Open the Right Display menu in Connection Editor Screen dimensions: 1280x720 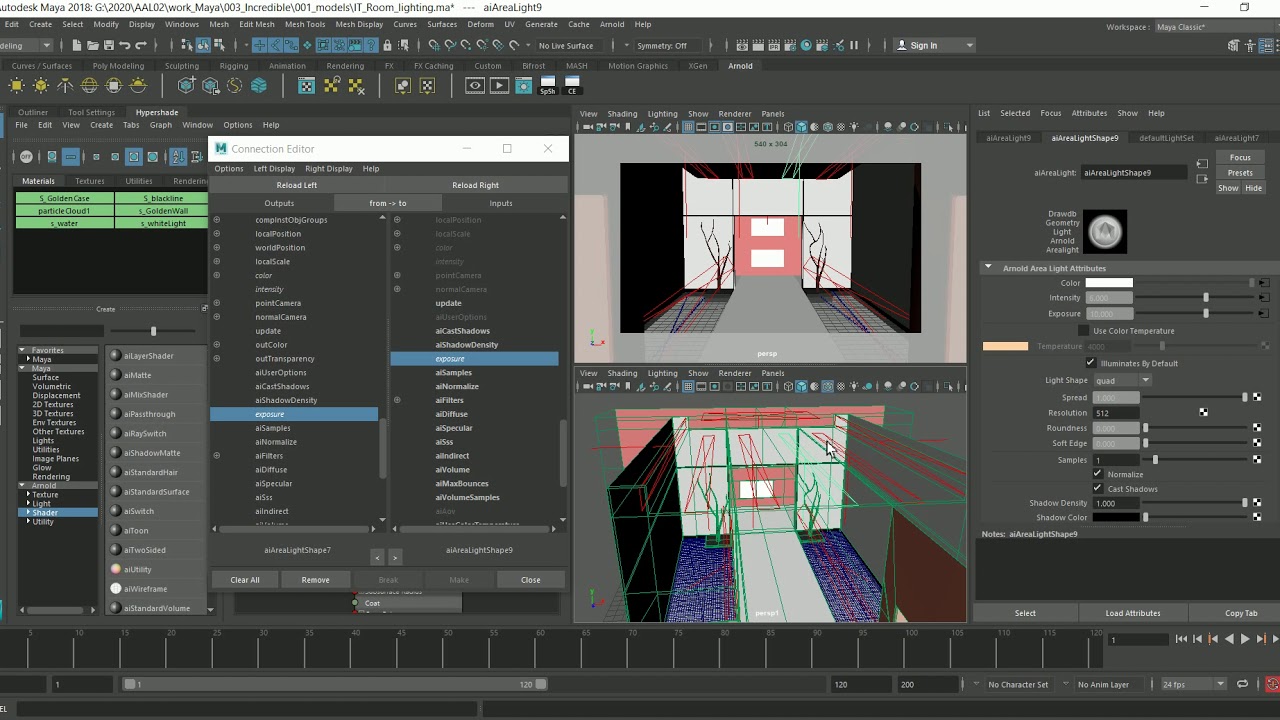(329, 168)
